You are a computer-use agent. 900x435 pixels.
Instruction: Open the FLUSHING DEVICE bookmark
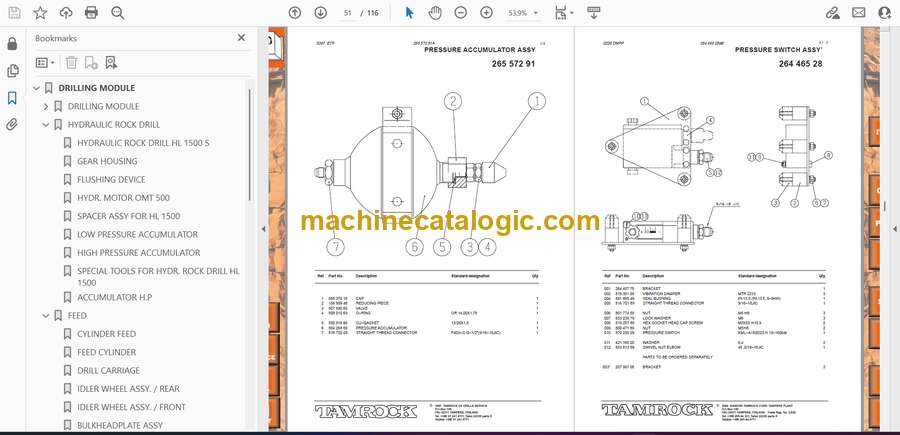111,180
